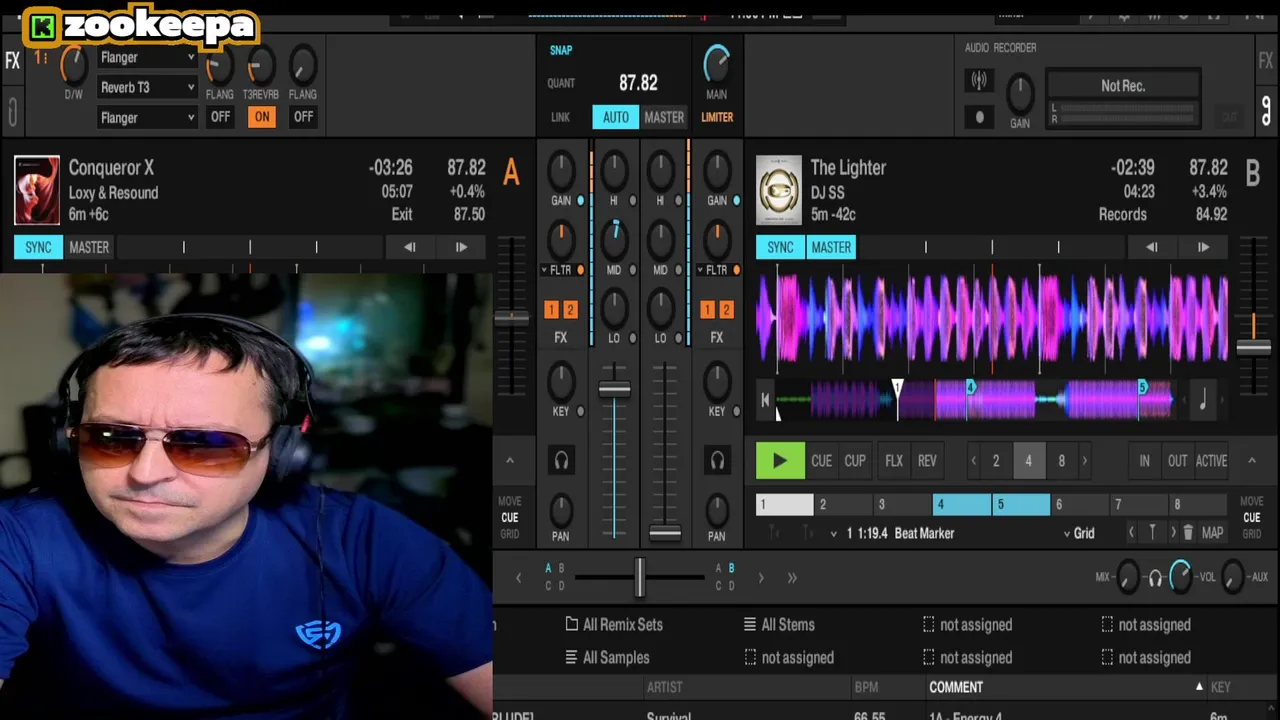Screen dimensions: 1280x720
Task: Go to previous cue point in Deck B
Action: (x=1131, y=533)
